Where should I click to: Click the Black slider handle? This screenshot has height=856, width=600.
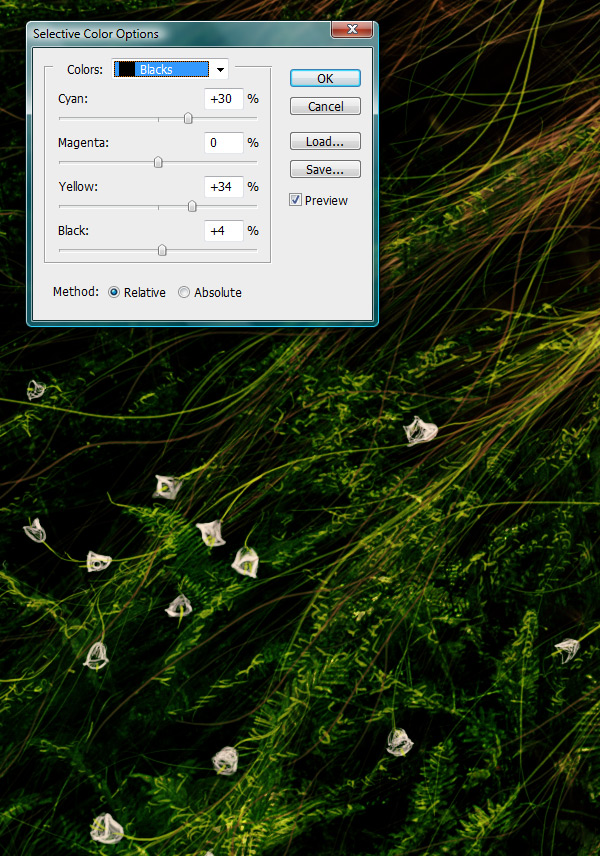point(162,250)
